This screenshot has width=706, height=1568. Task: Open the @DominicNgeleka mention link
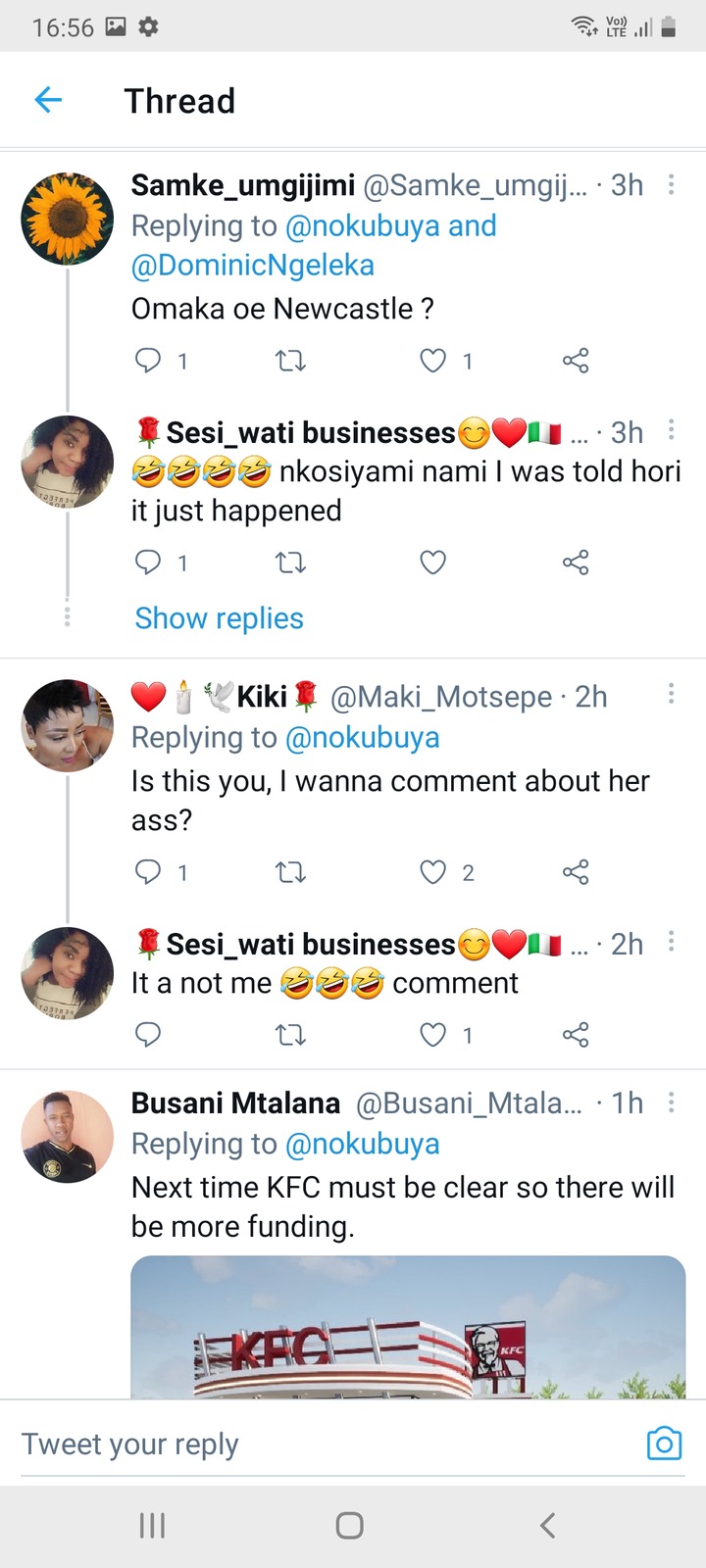253,266
